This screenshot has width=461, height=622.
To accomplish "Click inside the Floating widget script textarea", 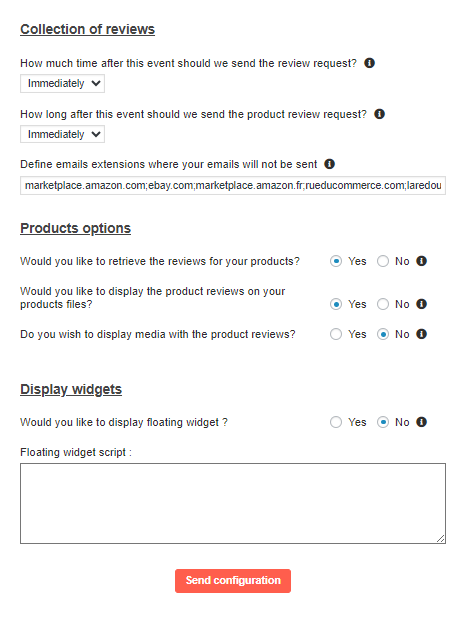I will coord(233,503).
